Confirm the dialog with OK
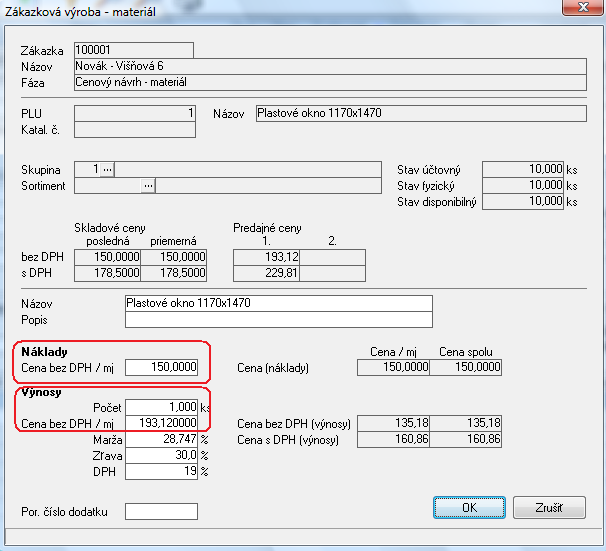 click(x=469, y=507)
